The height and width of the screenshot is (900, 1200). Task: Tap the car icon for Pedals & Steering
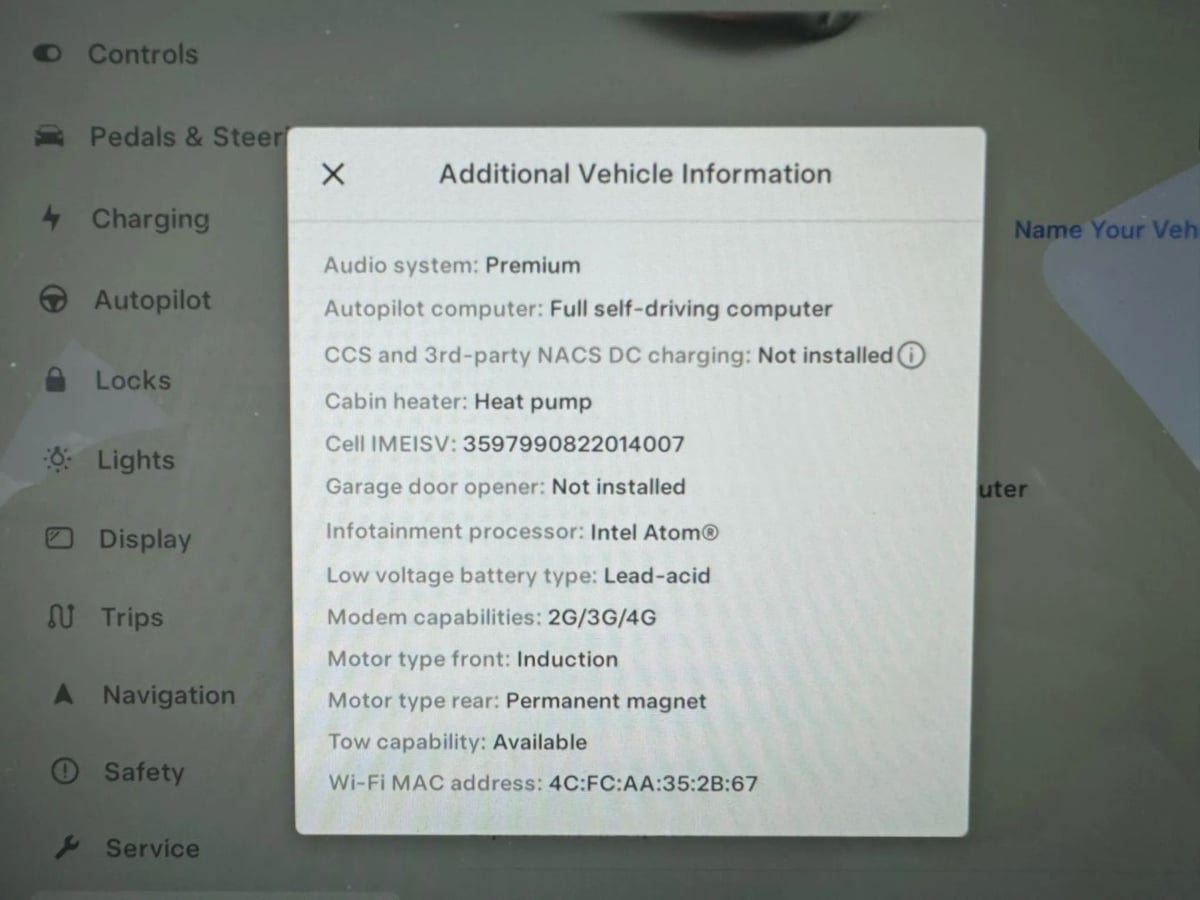pyautogui.click(x=49, y=137)
